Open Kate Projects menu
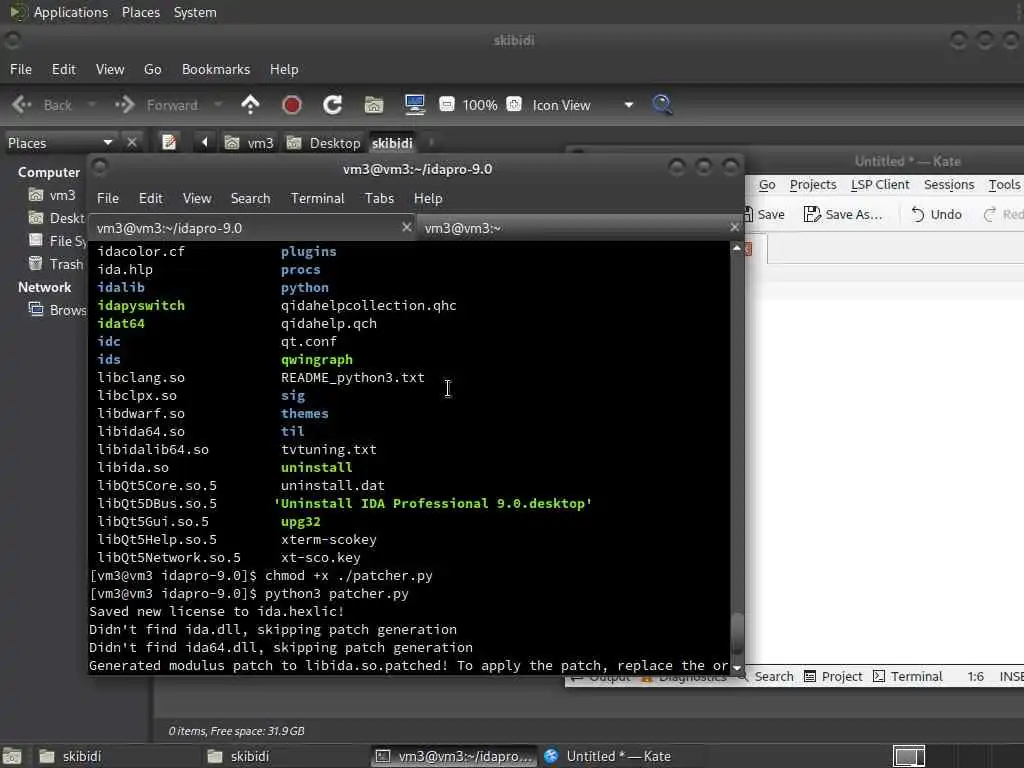 coord(813,184)
